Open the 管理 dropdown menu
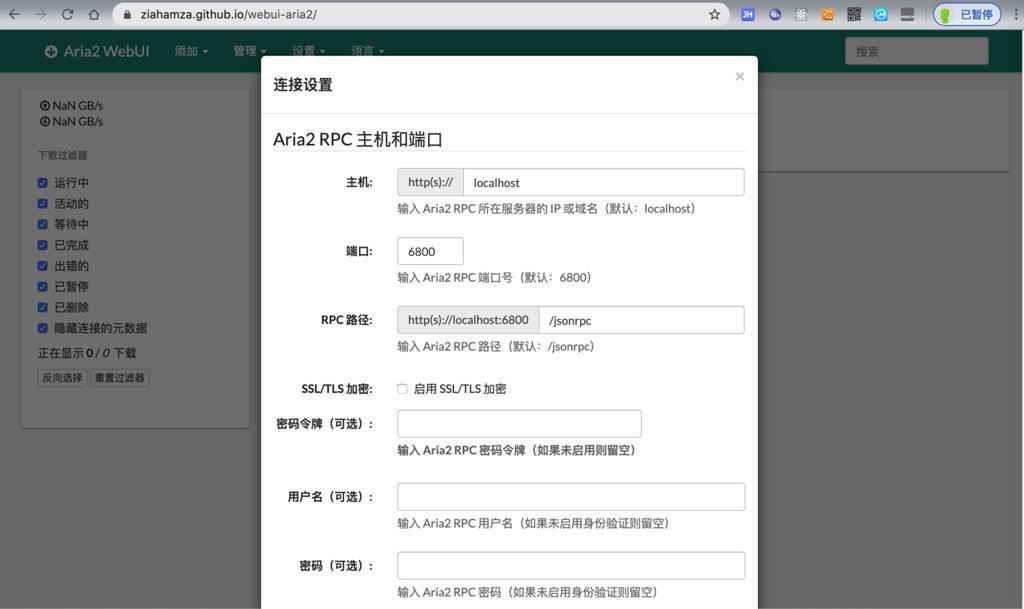Viewport: 1024px width, 609px height. (250, 51)
